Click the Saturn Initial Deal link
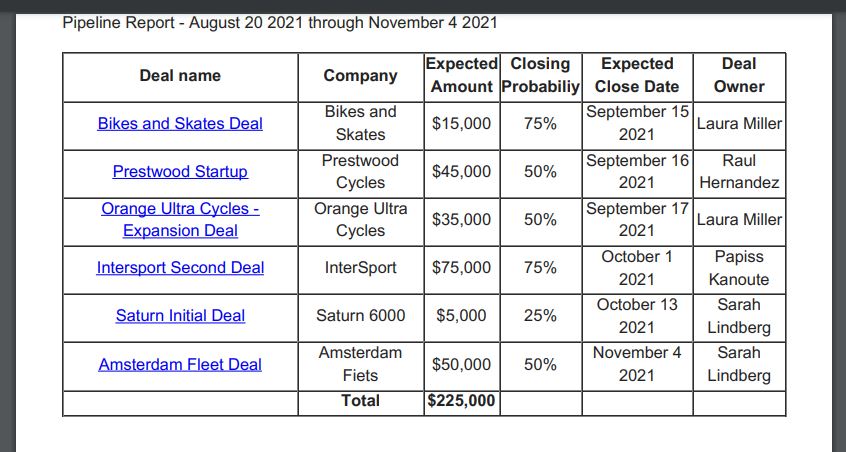This screenshot has height=452, width=846. [180, 316]
